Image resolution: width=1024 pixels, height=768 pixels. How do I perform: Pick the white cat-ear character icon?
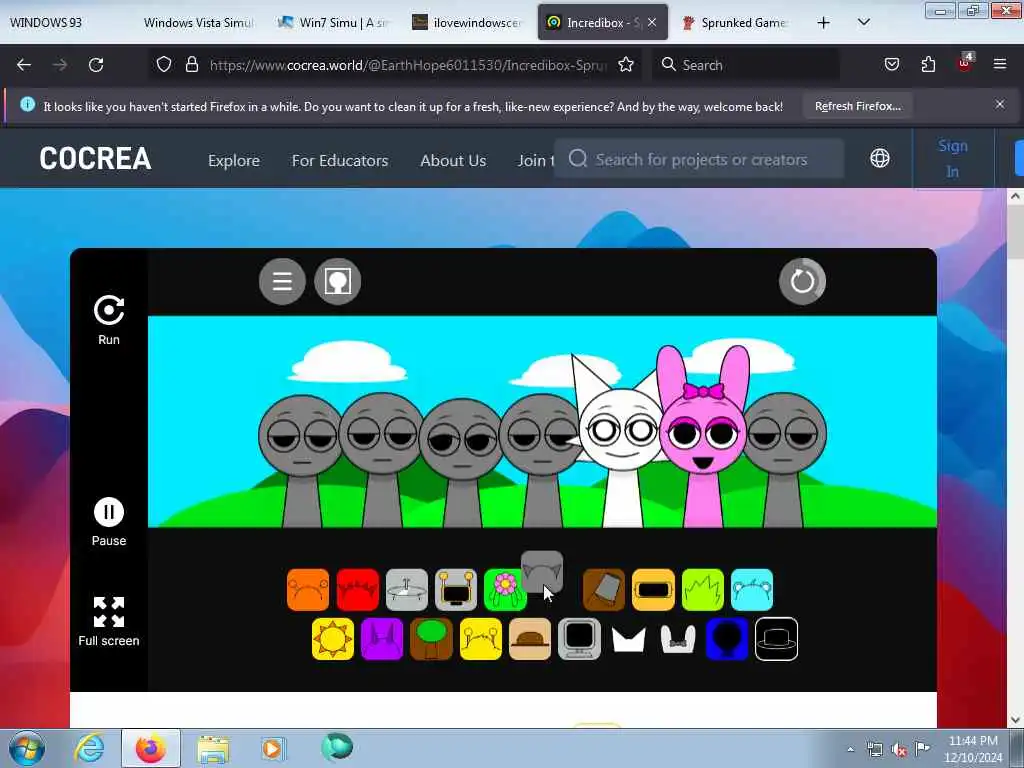[628, 639]
